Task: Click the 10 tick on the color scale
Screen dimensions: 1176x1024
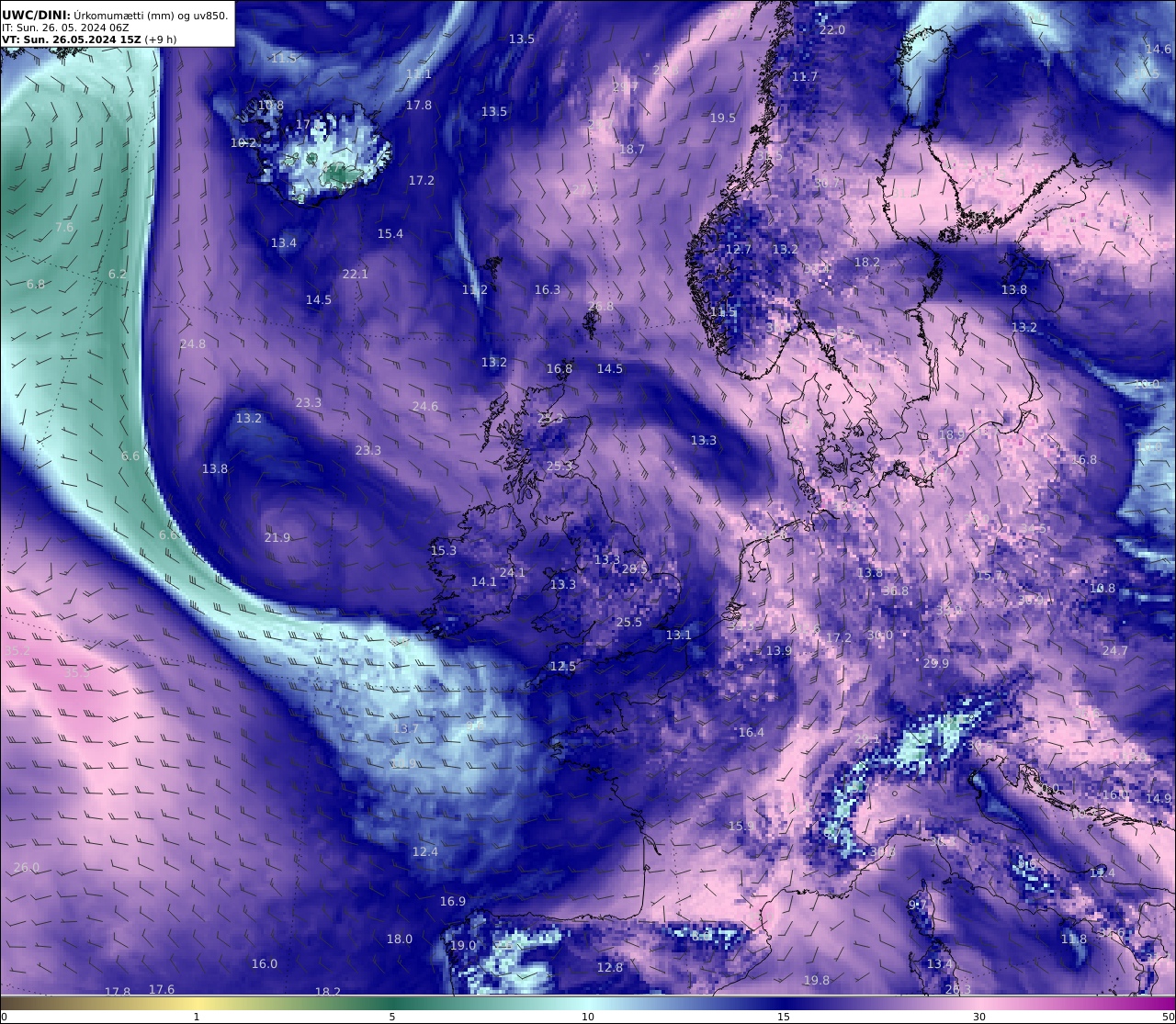Action: 588,1017
